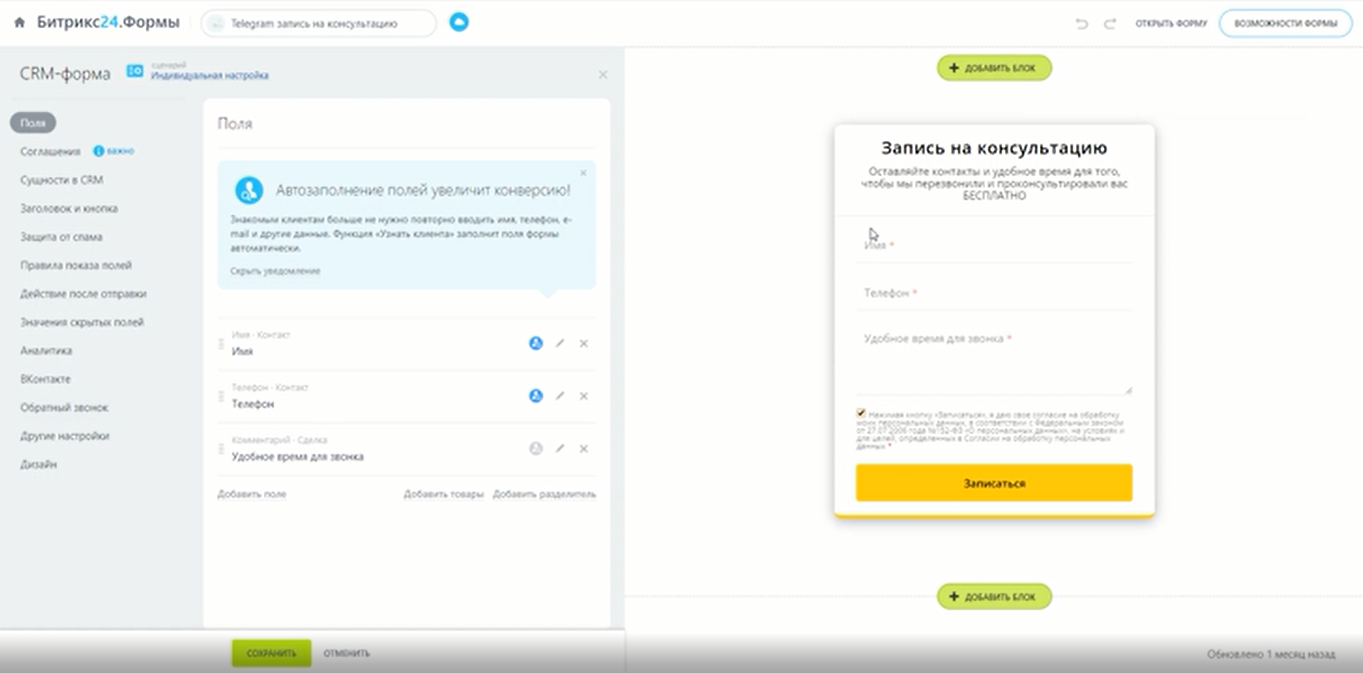Click the redo arrow icon
This screenshot has width=1363, height=673.
tap(1110, 23)
